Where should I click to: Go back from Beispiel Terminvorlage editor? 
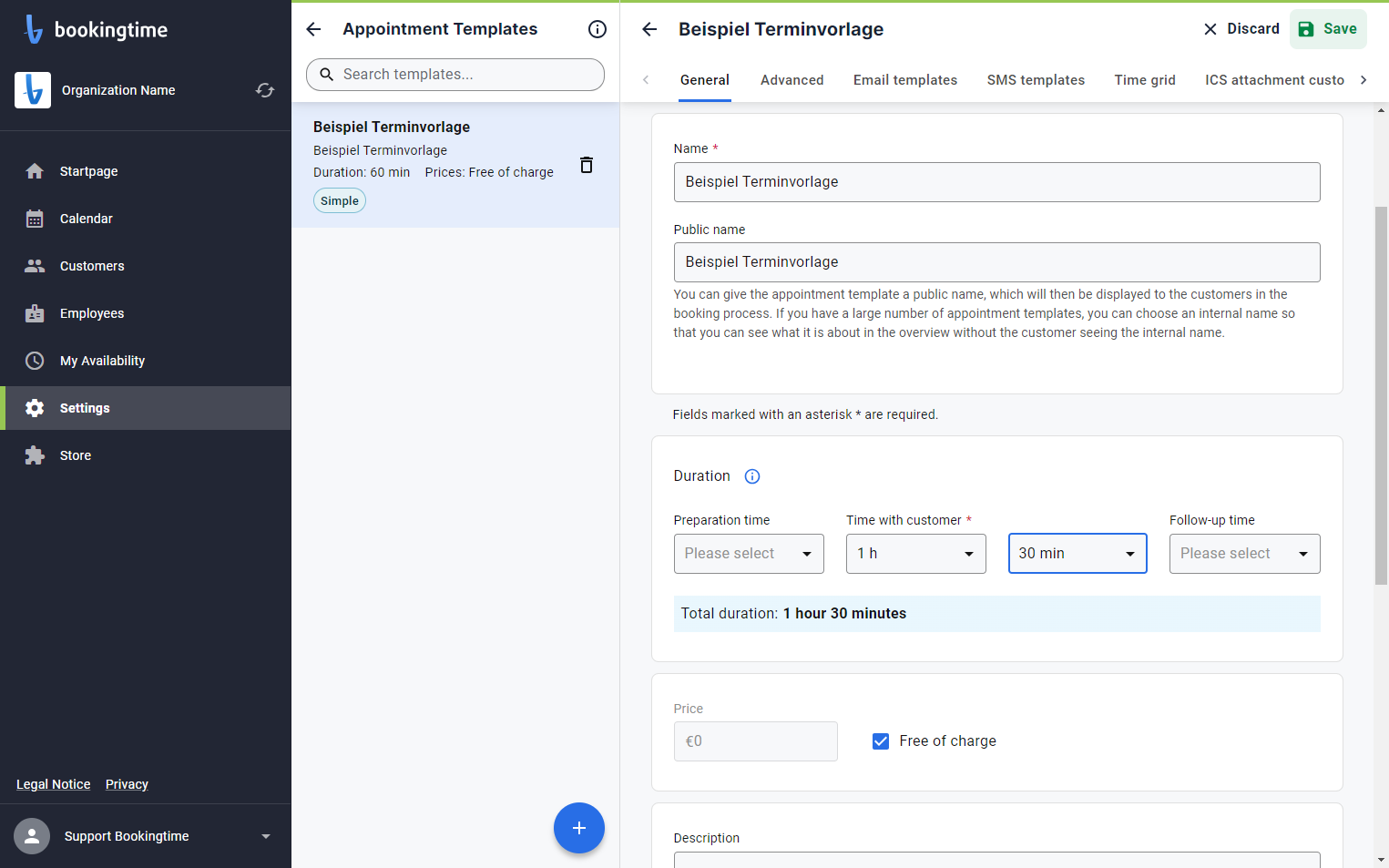click(x=649, y=29)
